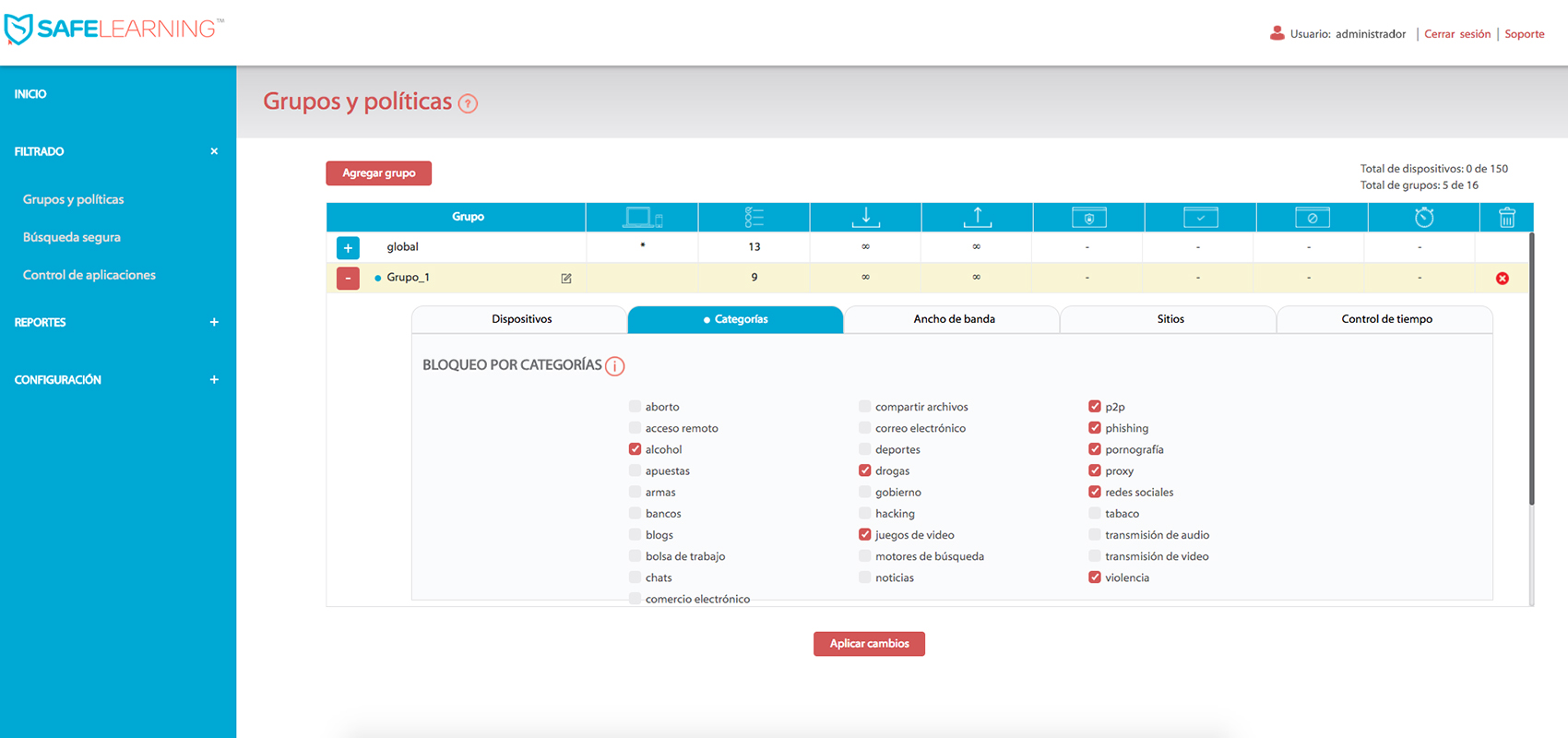This screenshot has width=1568, height=738.
Task: Enable blocking for the hacking category
Action: click(864, 514)
